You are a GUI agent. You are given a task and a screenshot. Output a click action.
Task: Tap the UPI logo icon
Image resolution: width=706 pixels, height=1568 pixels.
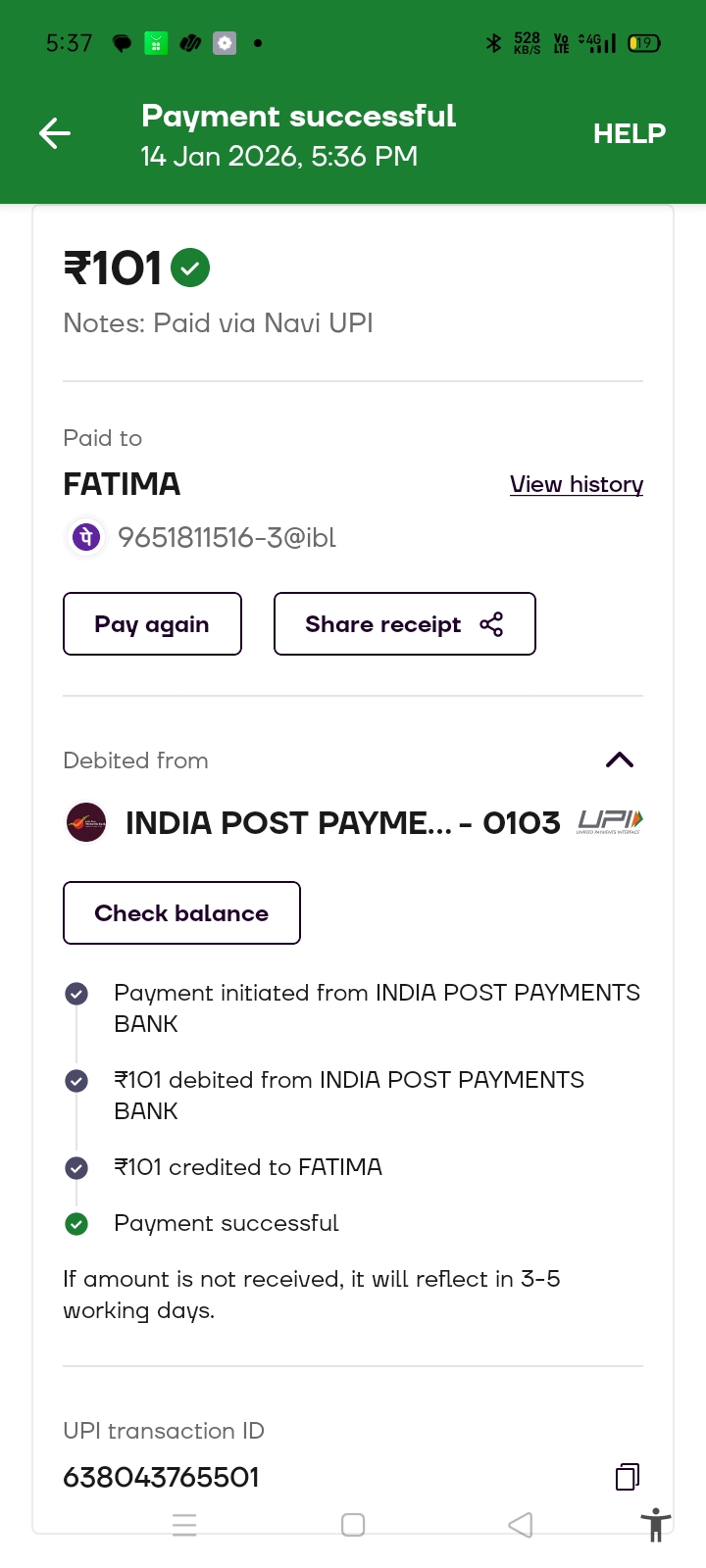coord(610,821)
